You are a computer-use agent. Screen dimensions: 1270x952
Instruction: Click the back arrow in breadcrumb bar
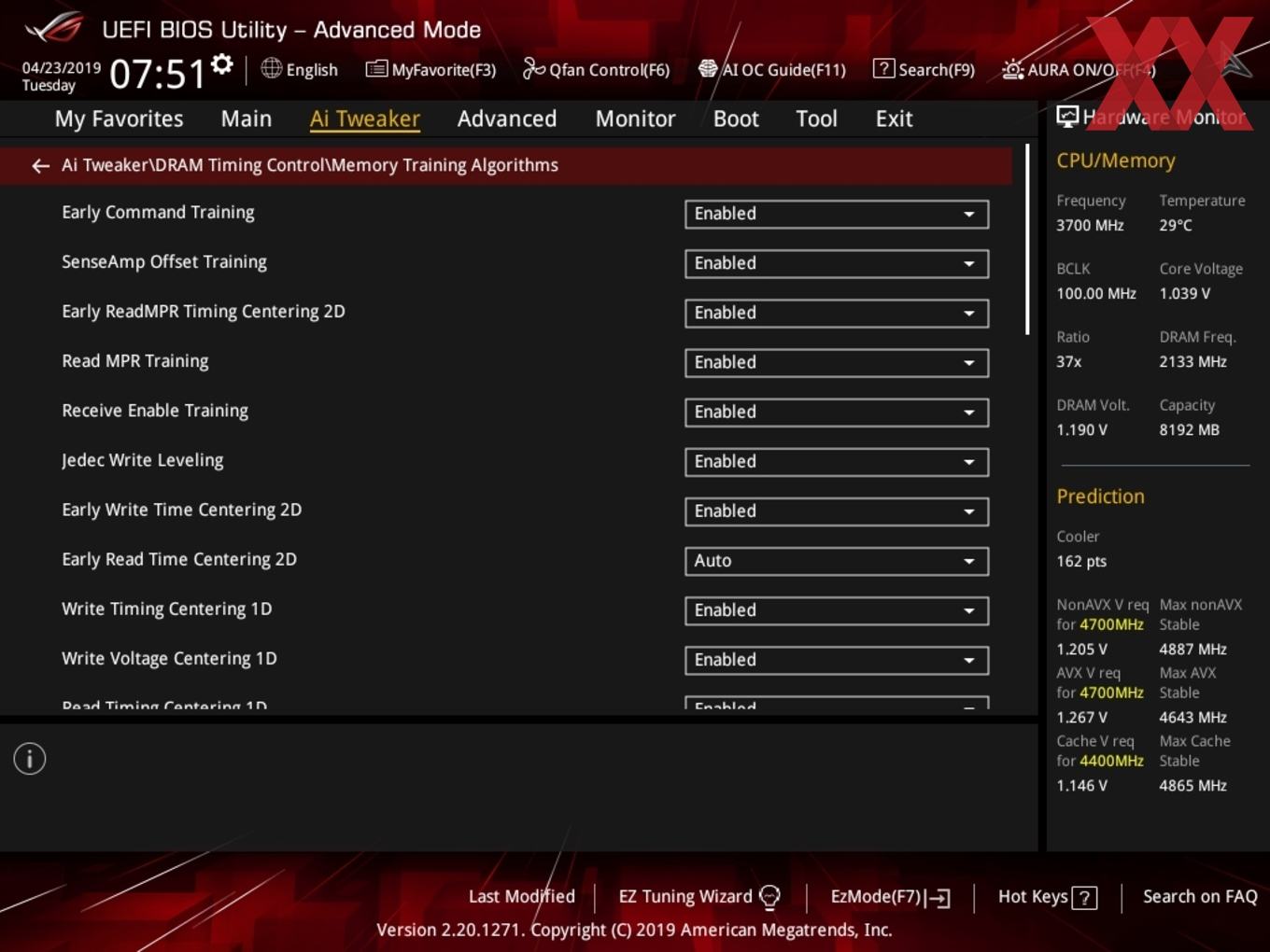tap(40, 165)
